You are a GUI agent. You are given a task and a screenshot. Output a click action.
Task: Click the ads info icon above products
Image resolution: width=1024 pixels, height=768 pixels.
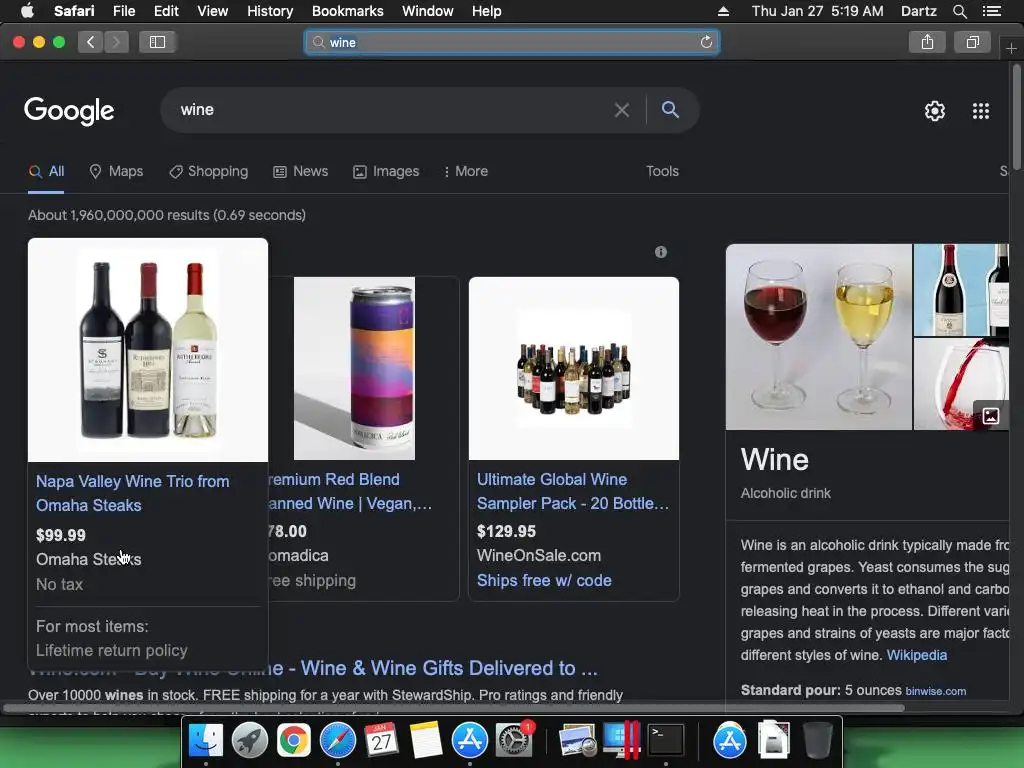pyautogui.click(x=661, y=252)
